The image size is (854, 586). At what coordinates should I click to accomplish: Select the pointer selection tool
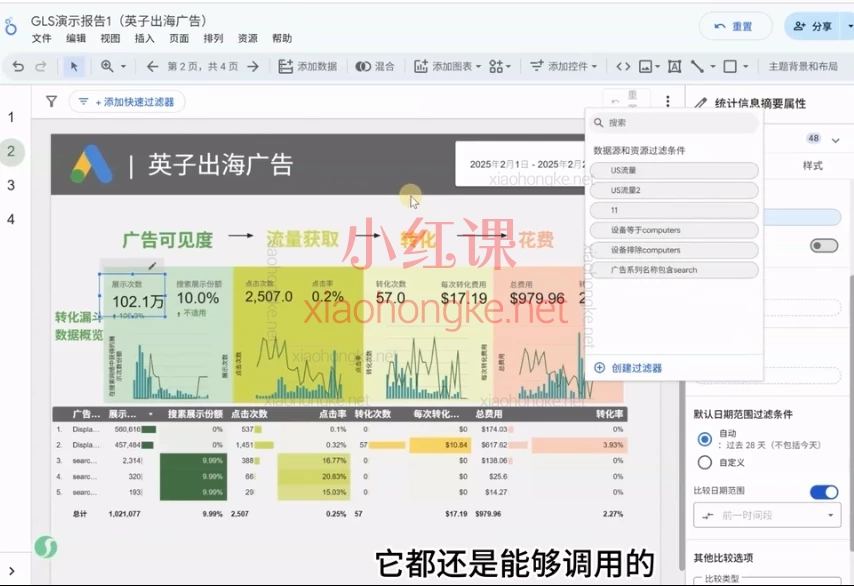point(74,66)
